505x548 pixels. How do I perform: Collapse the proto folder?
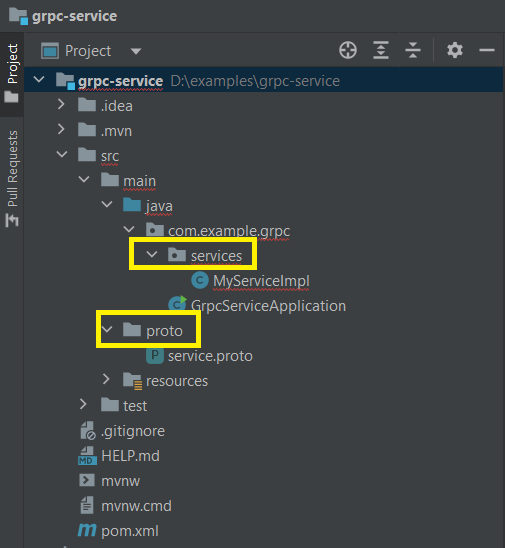pos(107,329)
